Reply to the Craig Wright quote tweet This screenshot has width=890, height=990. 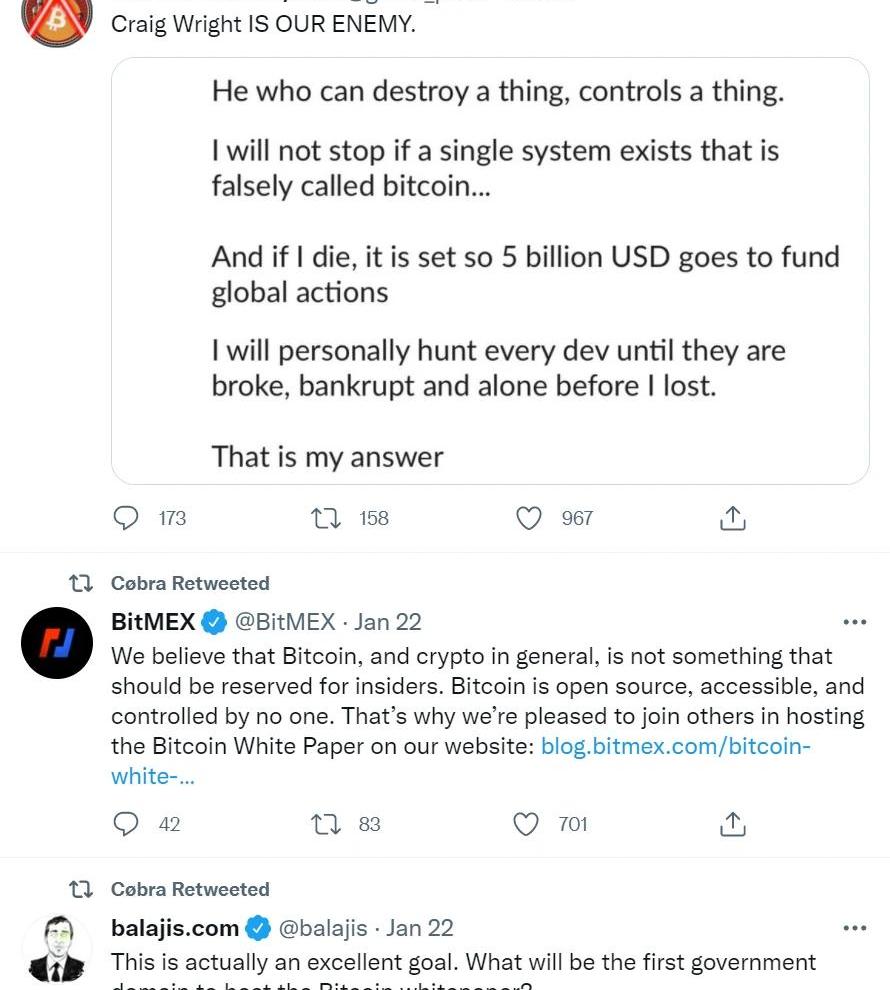point(126,518)
